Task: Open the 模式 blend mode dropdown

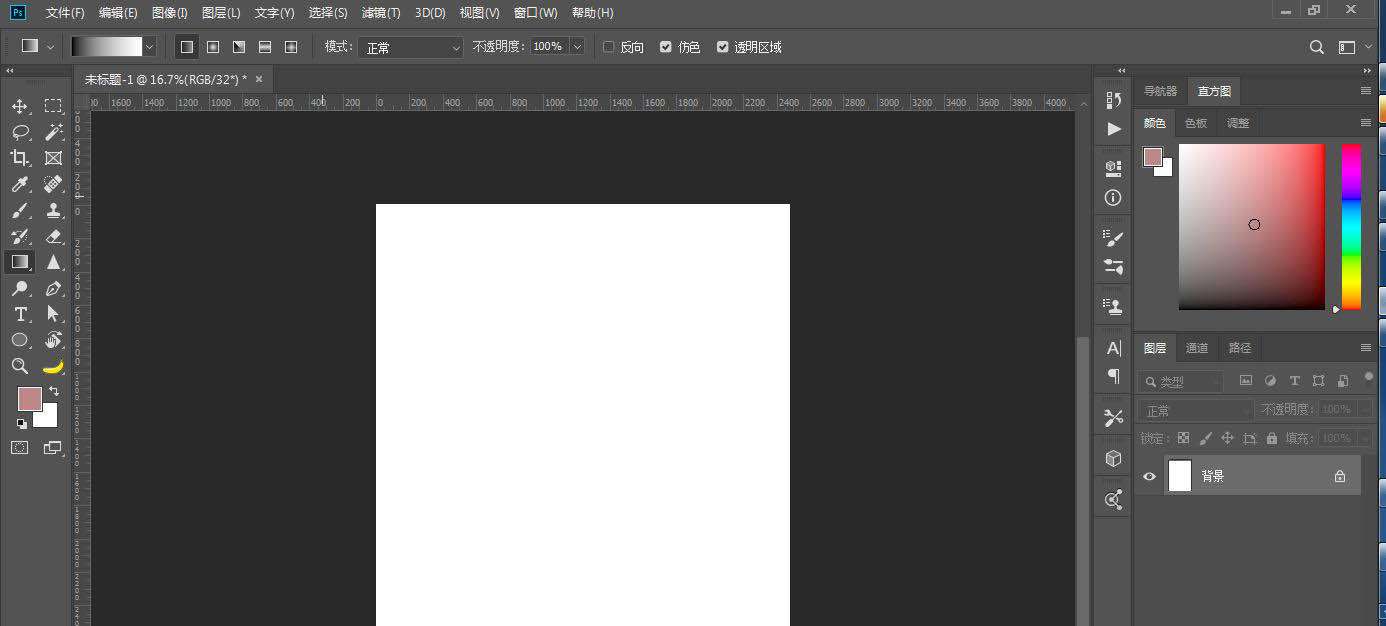Action: pyautogui.click(x=411, y=47)
